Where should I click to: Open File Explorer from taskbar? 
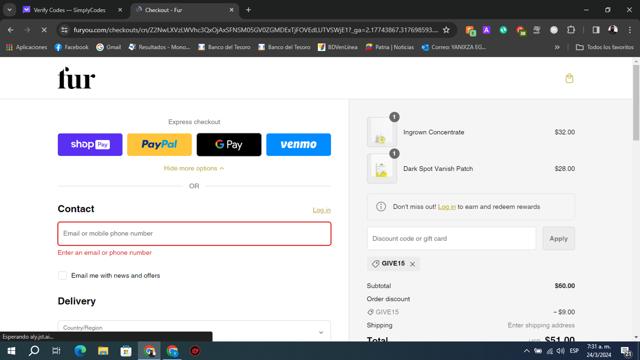[103, 351]
